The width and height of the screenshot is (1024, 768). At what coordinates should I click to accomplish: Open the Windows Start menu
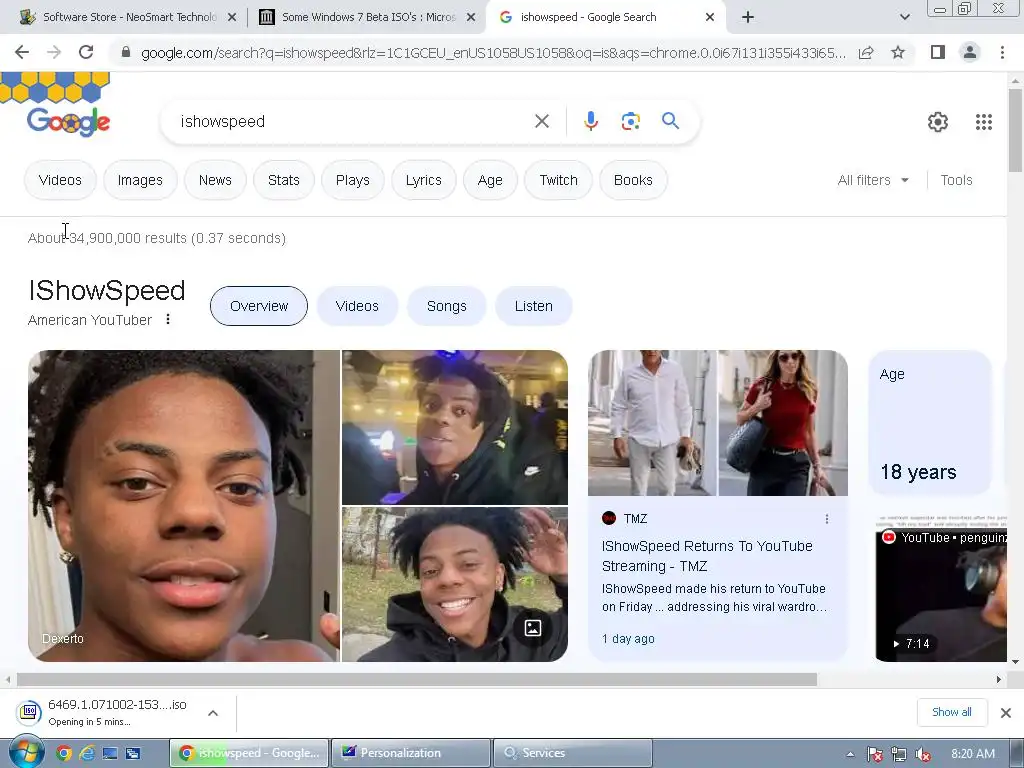click(27, 752)
